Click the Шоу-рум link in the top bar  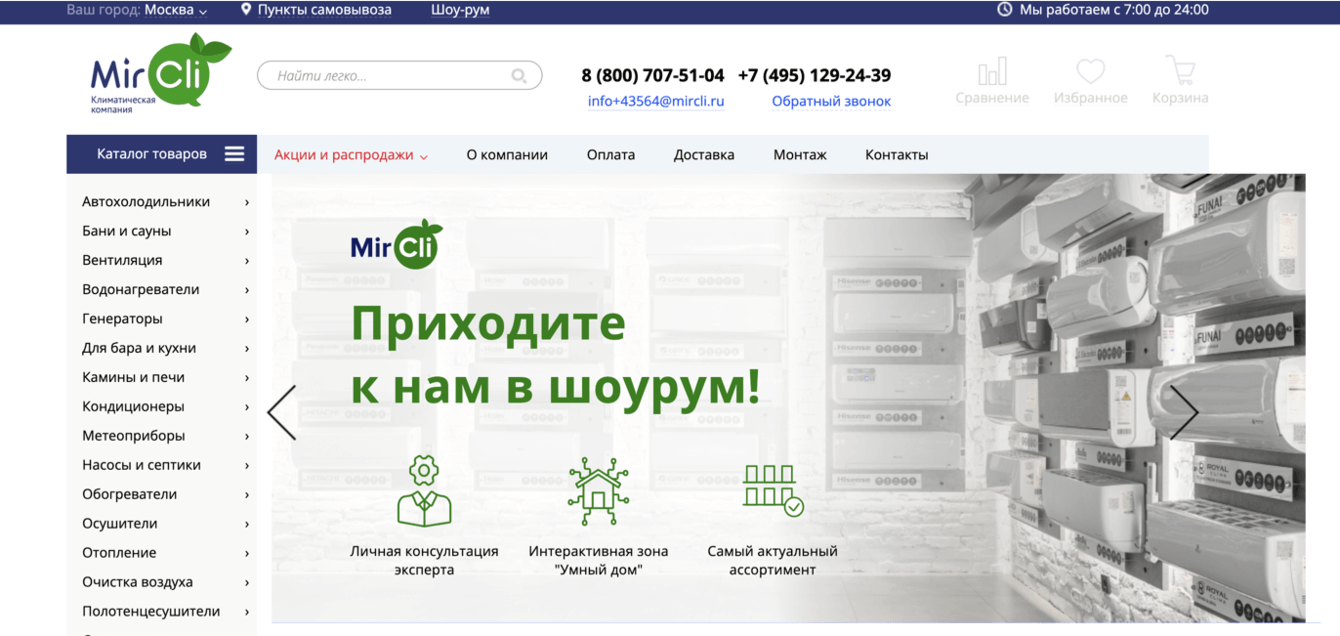click(460, 10)
